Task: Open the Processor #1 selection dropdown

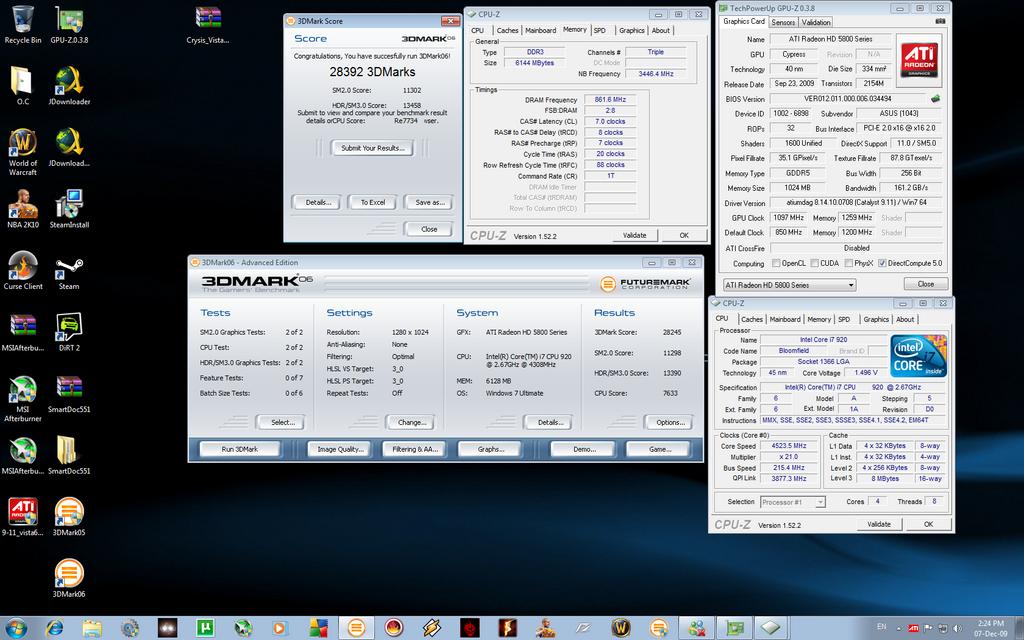Action: point(793,502)
